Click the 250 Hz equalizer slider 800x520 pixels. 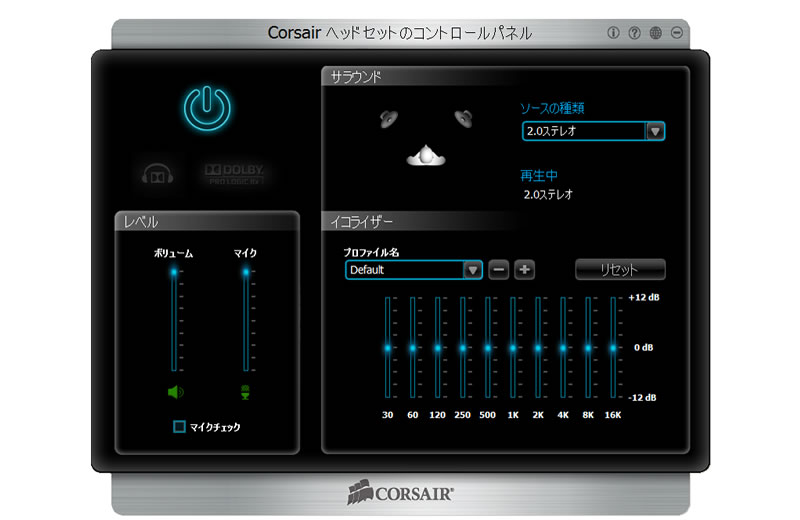tap(463, 348)
